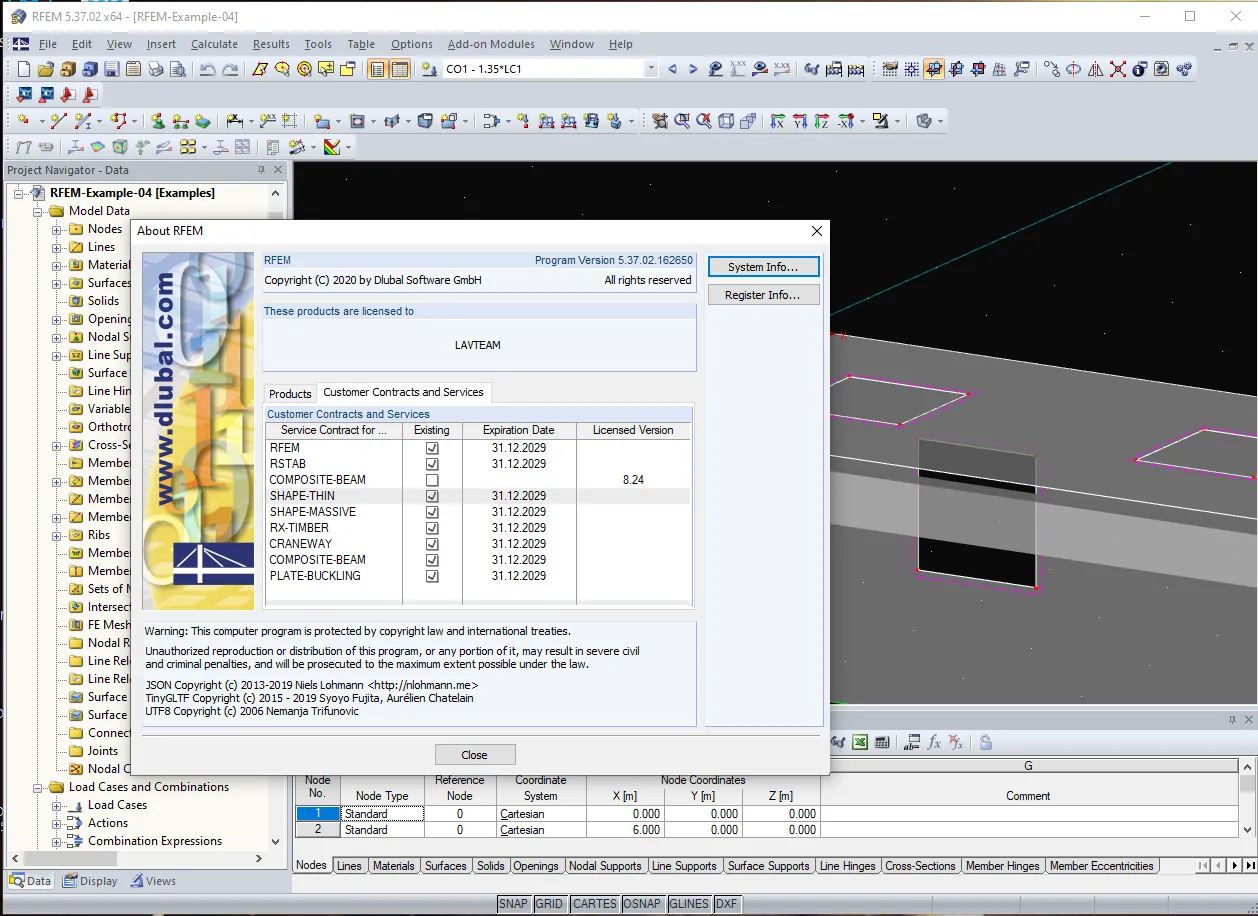Screen dimensions: 1258x916
Task: Select the Joints item in the navigator tree
Action: [103, 751]
